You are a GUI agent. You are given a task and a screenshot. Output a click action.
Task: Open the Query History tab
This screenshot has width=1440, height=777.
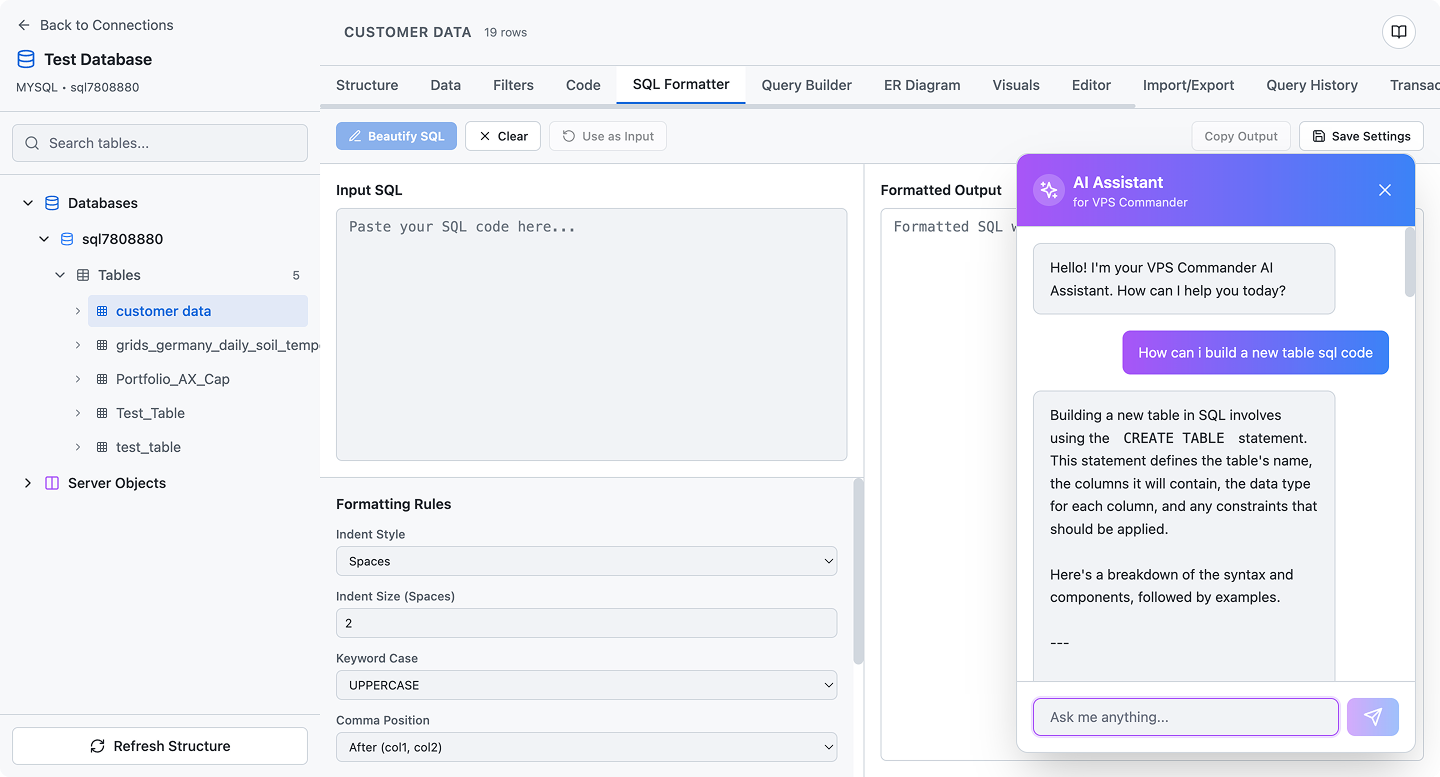[1311, 85]
